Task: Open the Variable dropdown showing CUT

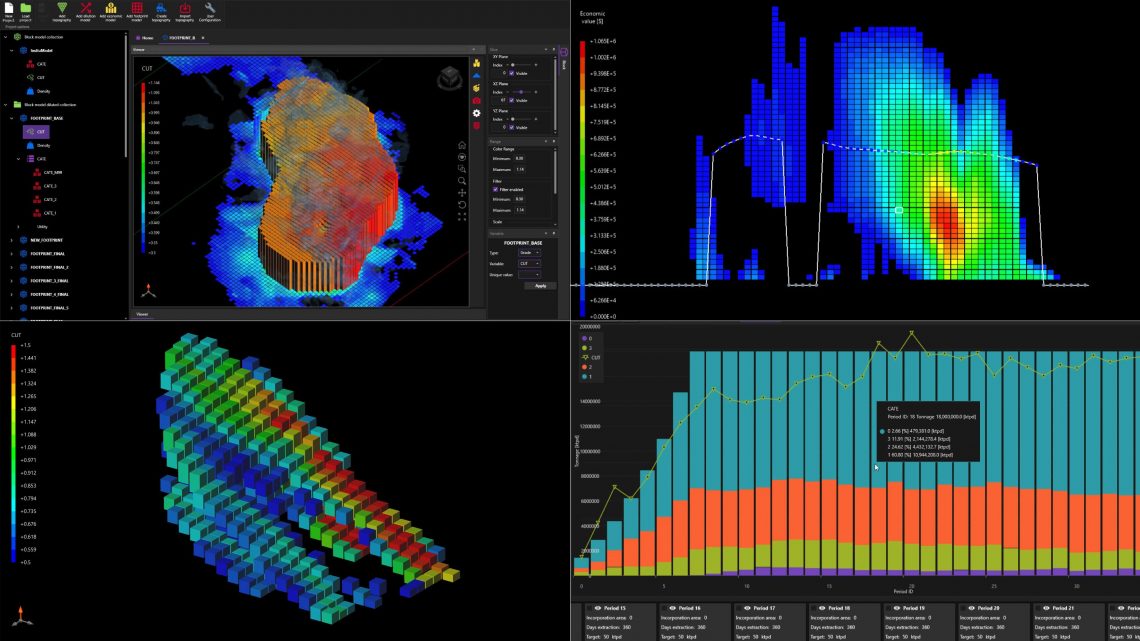Action: [x=528, y=263]
